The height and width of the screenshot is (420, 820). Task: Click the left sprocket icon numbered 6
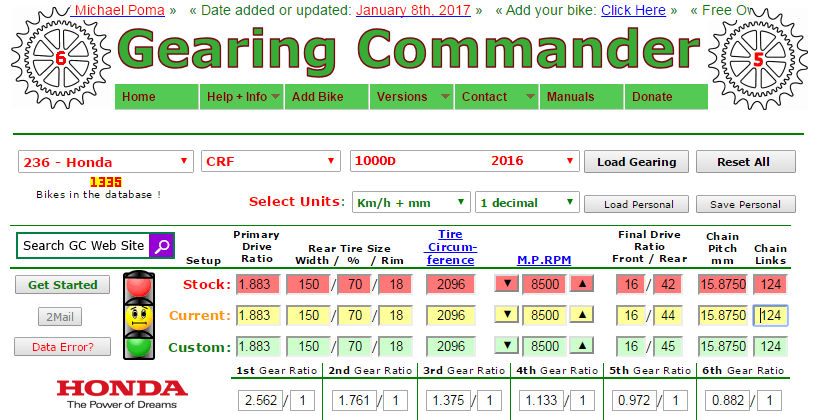pos(59,57)
